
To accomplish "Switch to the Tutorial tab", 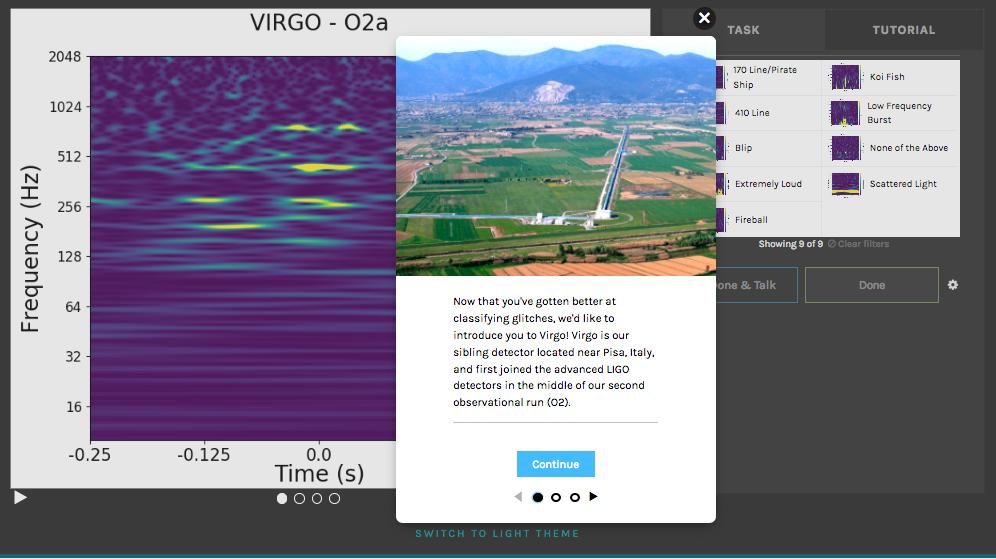I will 903,30.
